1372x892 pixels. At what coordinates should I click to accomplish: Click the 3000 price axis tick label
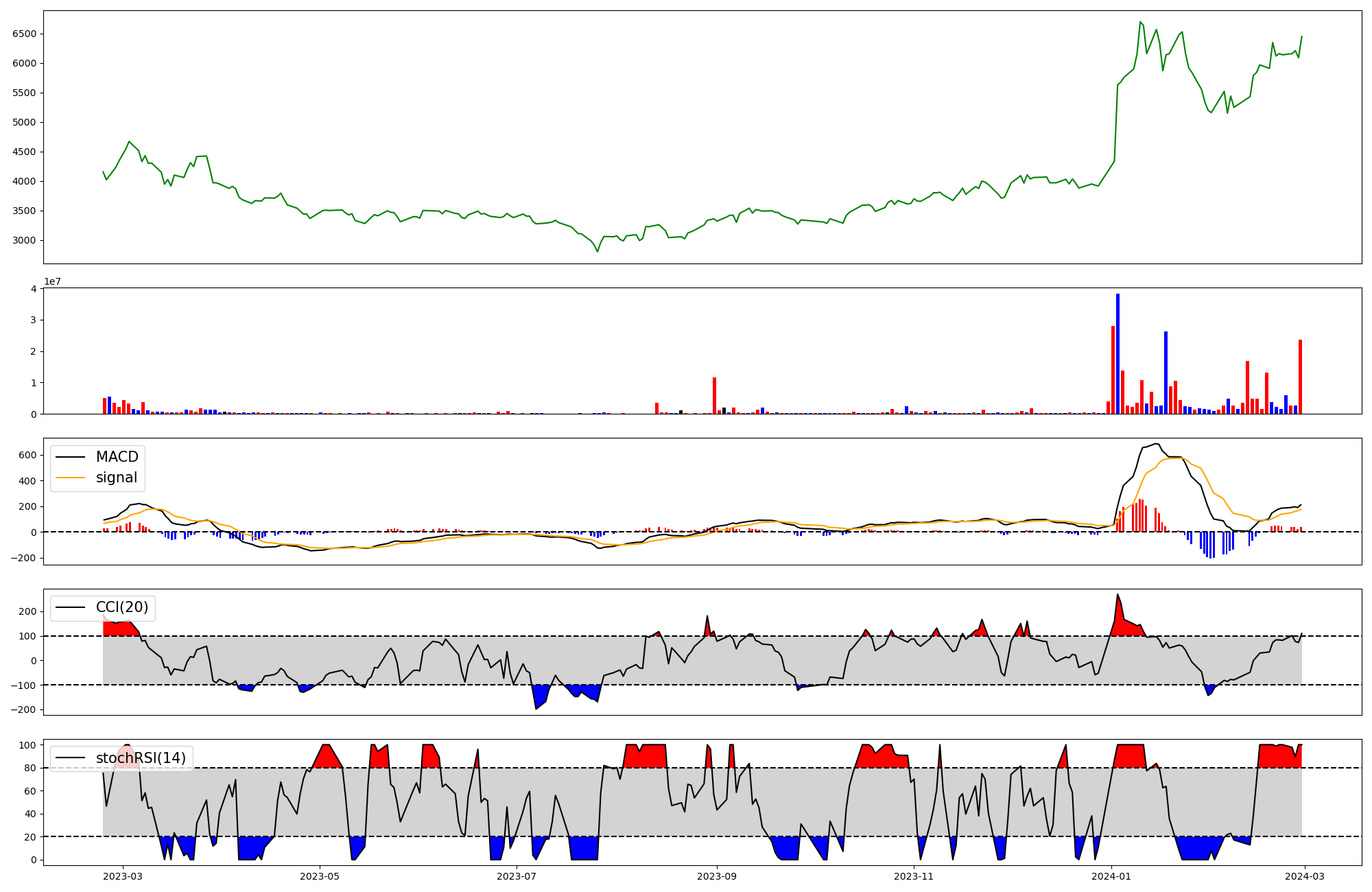[25, 241]
